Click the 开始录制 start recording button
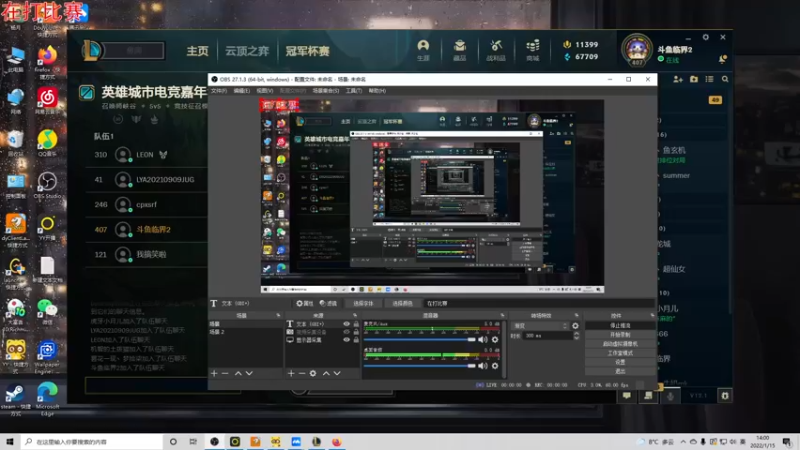The width and height of the screenshot is (800, 450). point(620,335)
